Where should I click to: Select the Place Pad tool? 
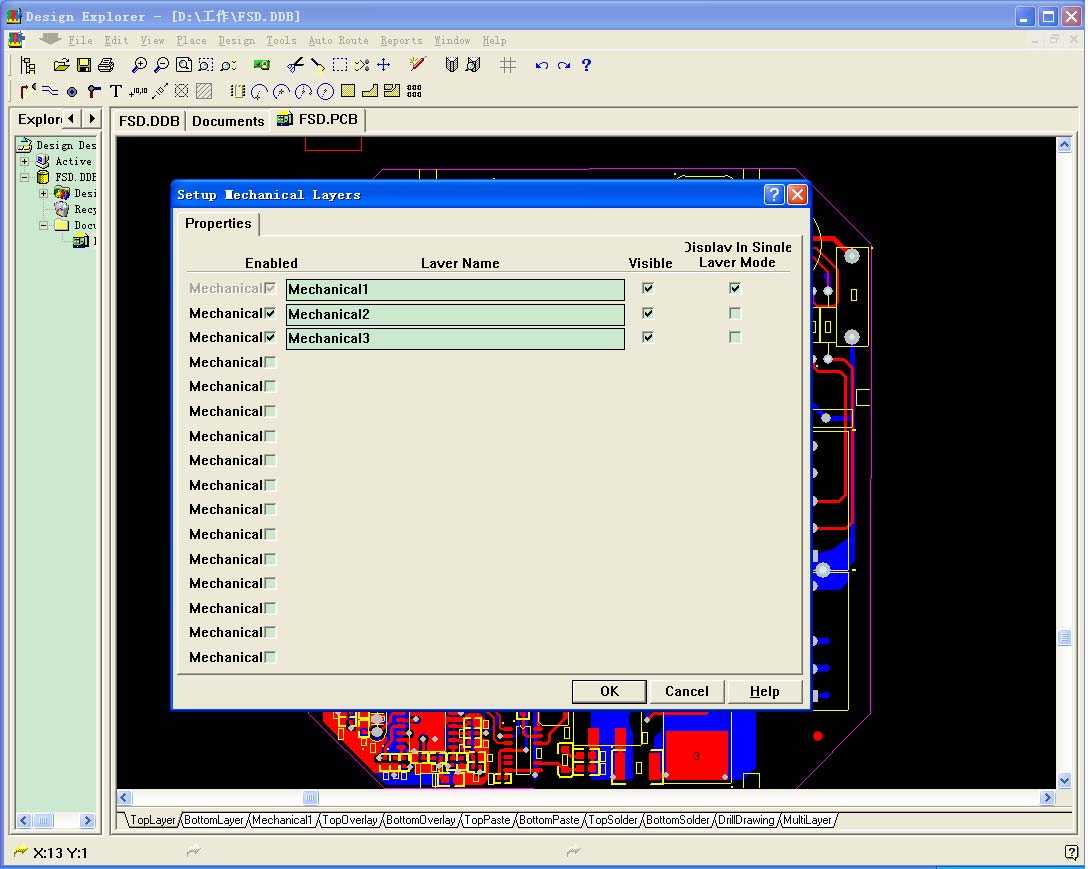click(72, 92)
